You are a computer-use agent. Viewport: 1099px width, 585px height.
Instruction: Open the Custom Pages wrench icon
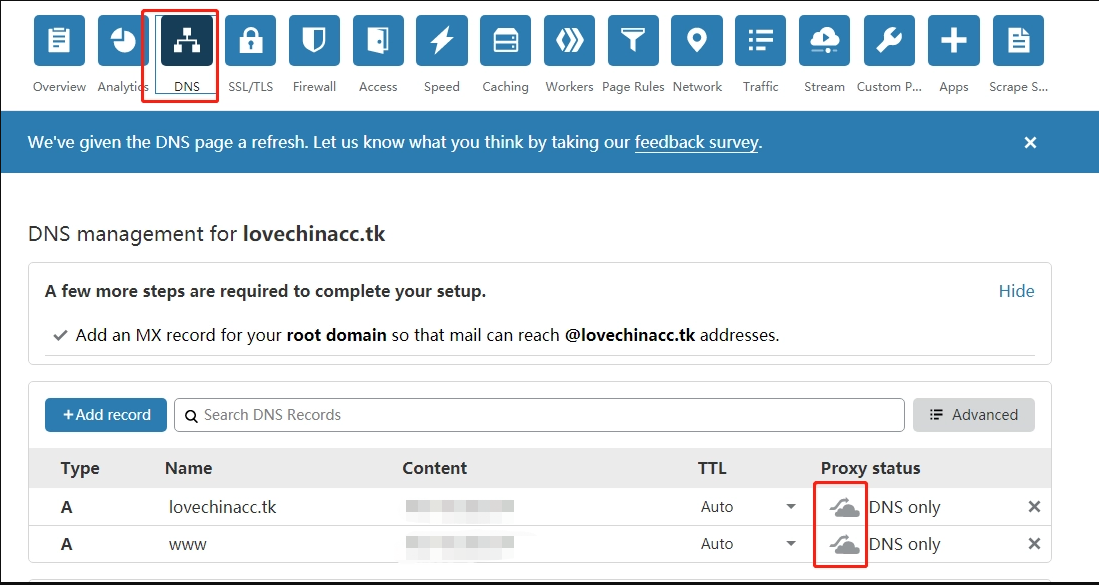(889, 41)
